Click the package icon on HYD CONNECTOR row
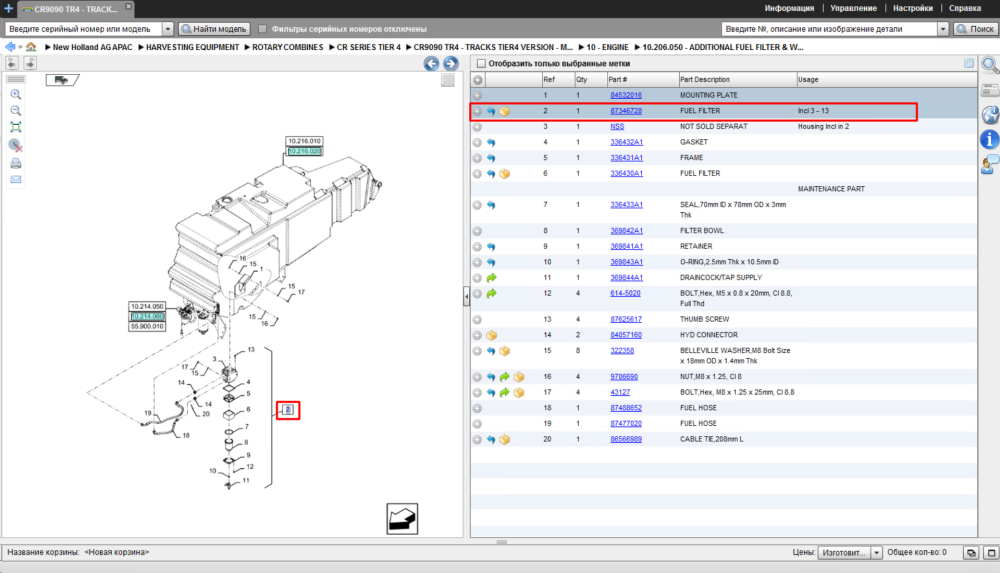 click(491, 335)
